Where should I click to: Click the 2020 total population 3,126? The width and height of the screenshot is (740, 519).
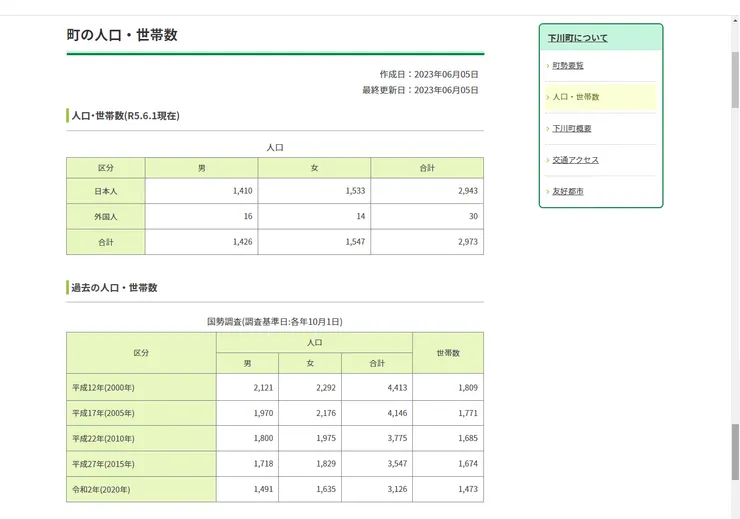[397, 489]
